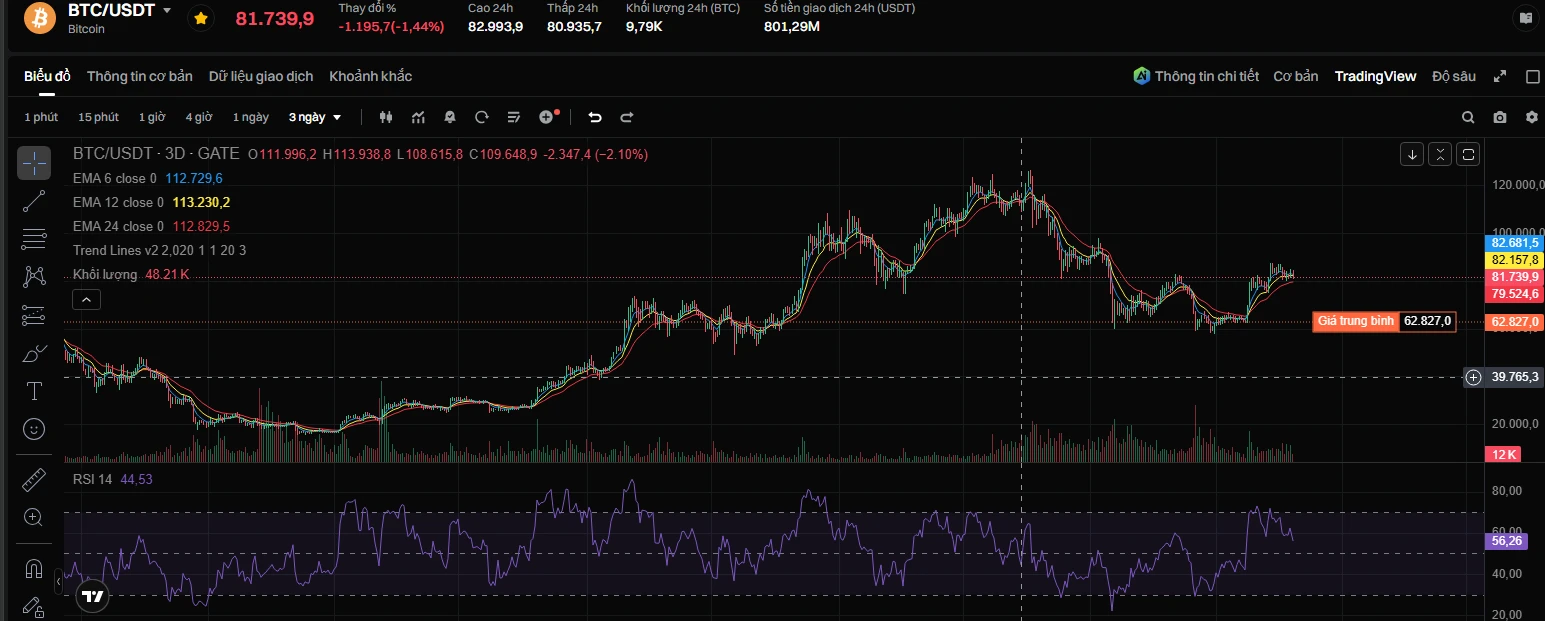Click the replay icon in the chart toolbar
Image resolution: width=1545 pixels, height=621 pixels.
[x=482, y=117]
